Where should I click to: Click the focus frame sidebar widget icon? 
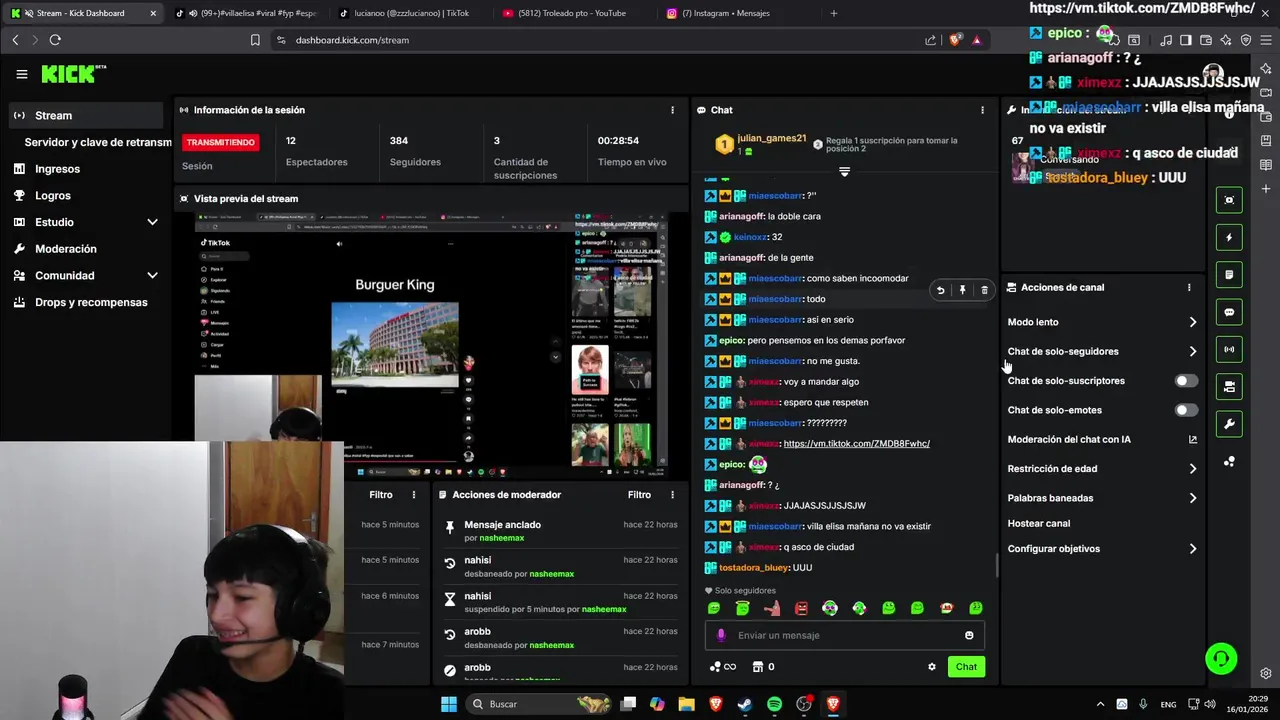pyautogui.click(x=1229, y=200)
